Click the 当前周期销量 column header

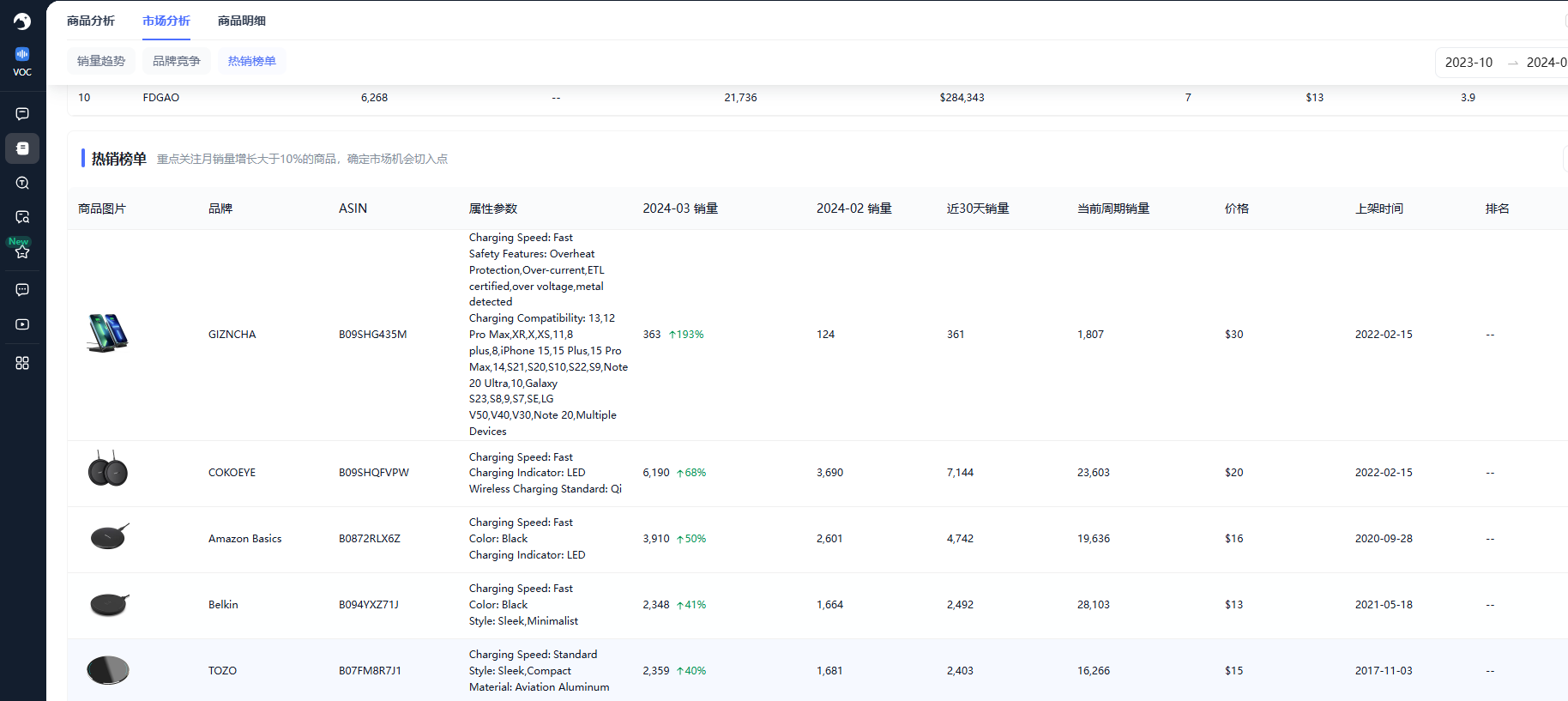(x=1113, y=208)
